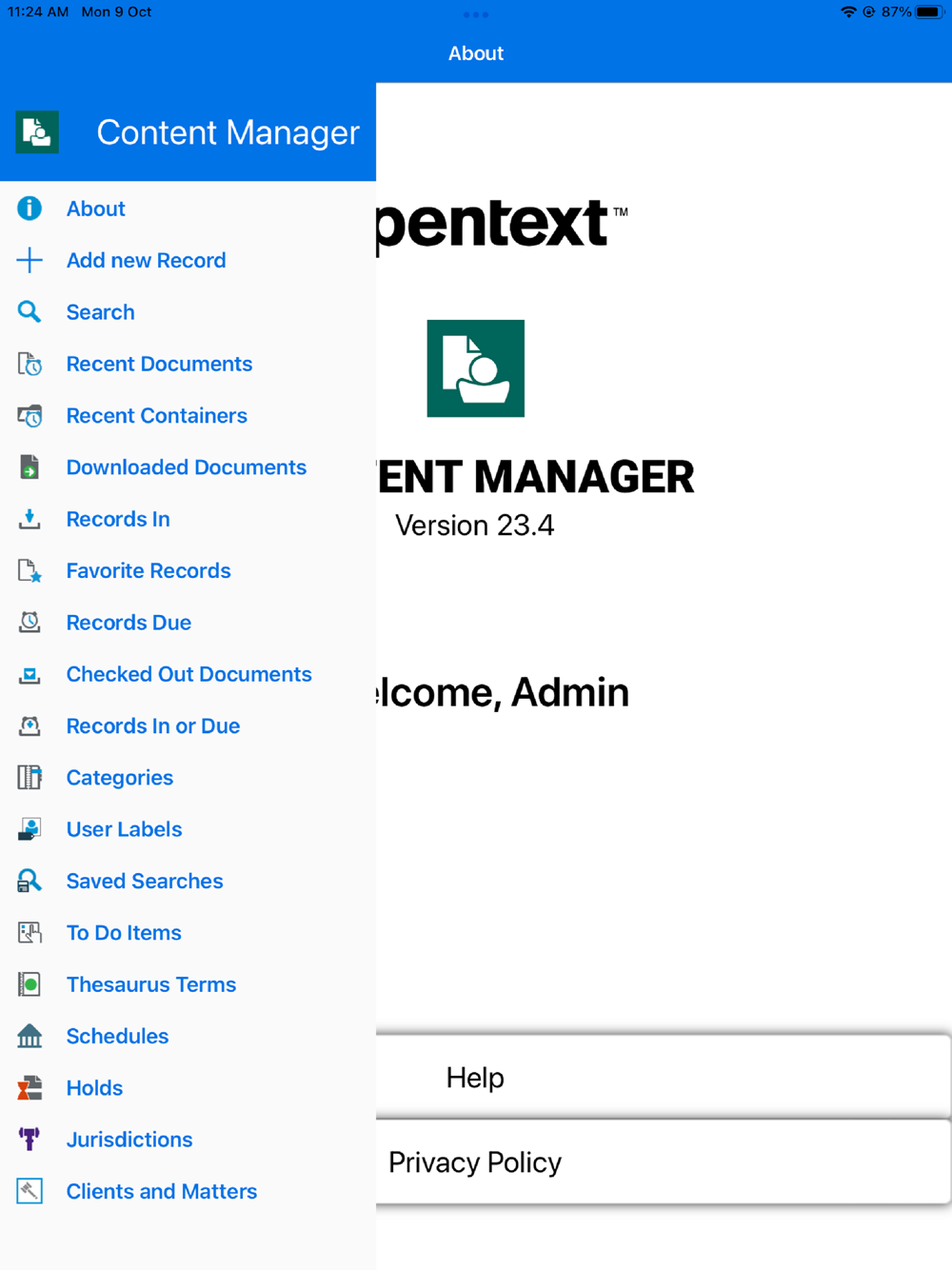Tap the Clients and Matters gavel icon
Image resolution: width=952 pixels, height=1270 pixels.
tap(30, 1191)
